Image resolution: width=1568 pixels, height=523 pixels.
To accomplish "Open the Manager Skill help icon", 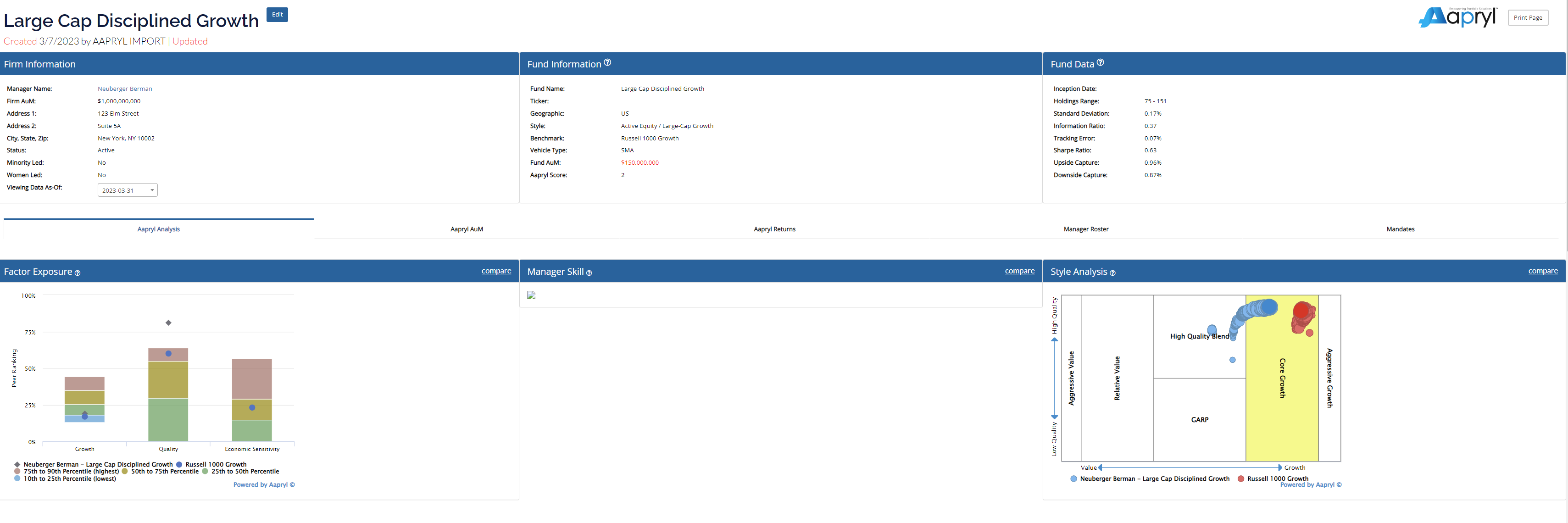I will point(589,273).
